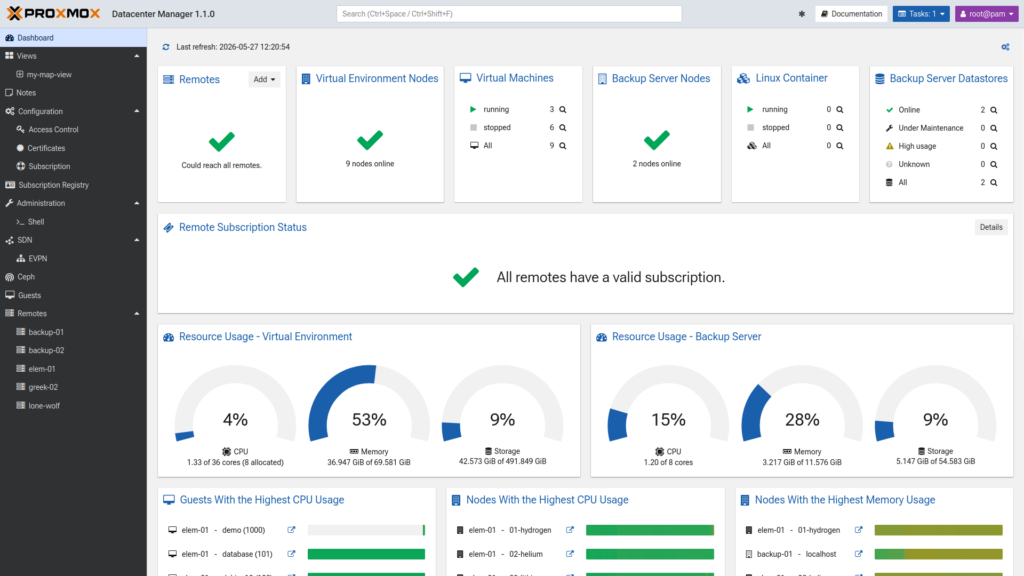Collapse the Remotes section in sidebar

(x=136, y=313)
